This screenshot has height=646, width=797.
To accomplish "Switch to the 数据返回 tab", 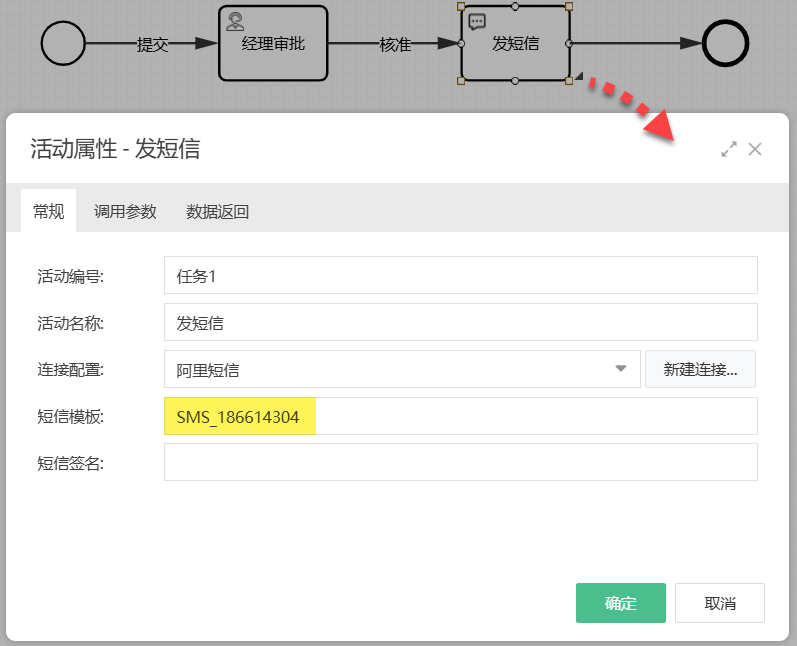I will [217, 211].
